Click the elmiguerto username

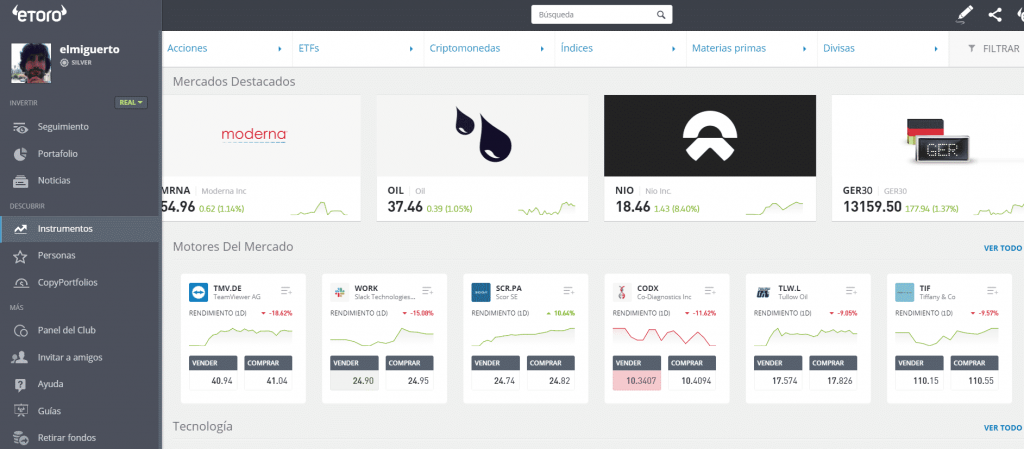point(89,50)
